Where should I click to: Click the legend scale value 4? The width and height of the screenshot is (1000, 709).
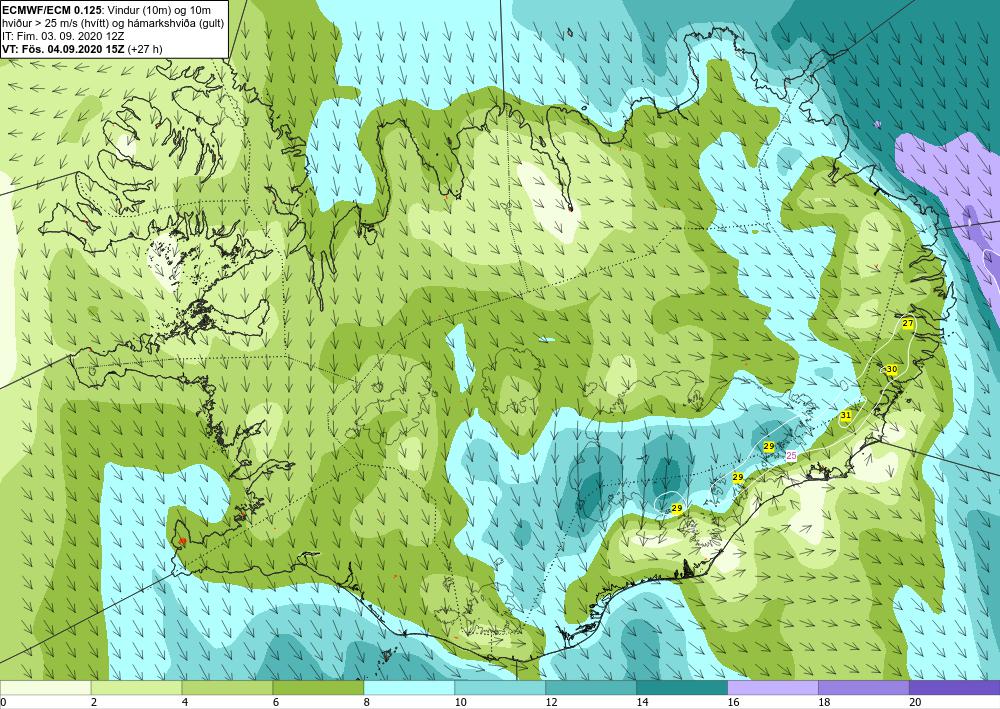click(185, 702)
